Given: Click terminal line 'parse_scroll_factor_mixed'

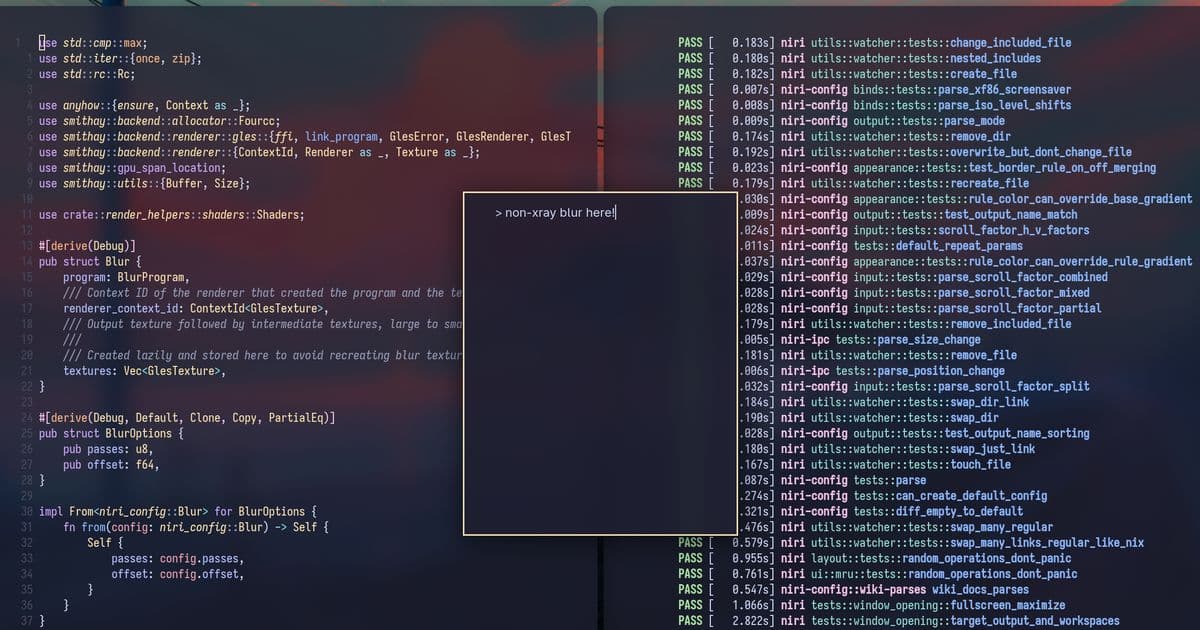Looking at the screenshot, I should coord(1013,293).
